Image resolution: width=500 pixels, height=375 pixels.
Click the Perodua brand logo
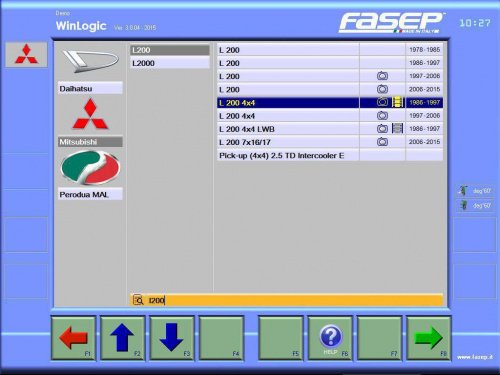[90, 167]
